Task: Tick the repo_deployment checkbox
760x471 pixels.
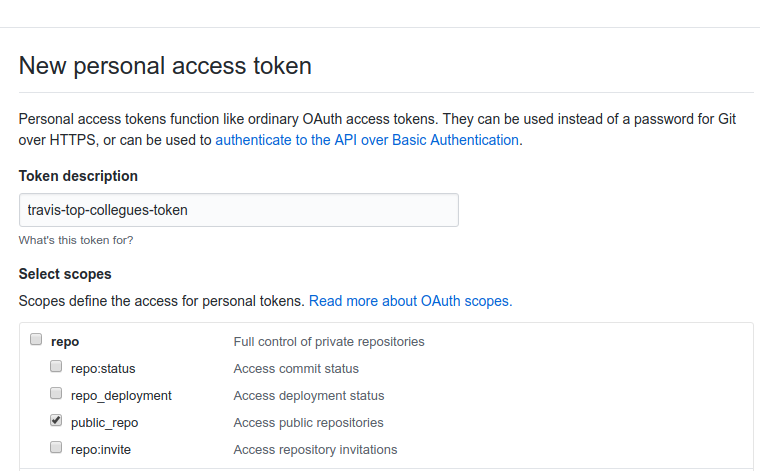Action: click(x=56, y=394)
